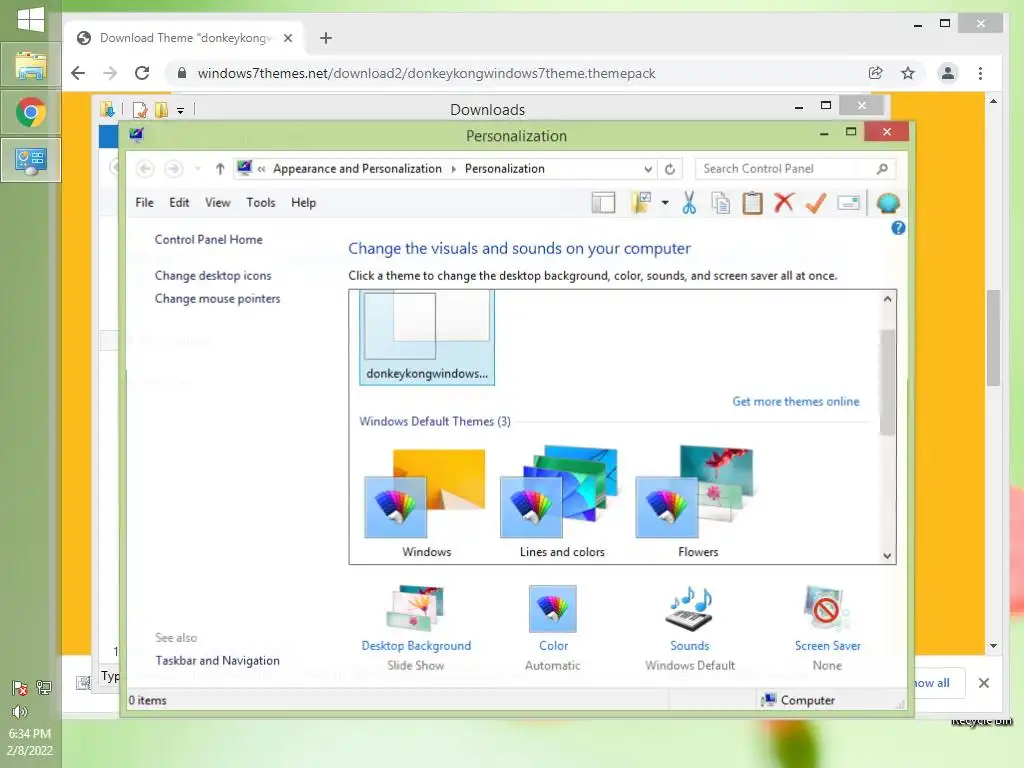Click the Chrome share page icon
The height and width of the screenshot is (768, 1024).
click(876, 73)
